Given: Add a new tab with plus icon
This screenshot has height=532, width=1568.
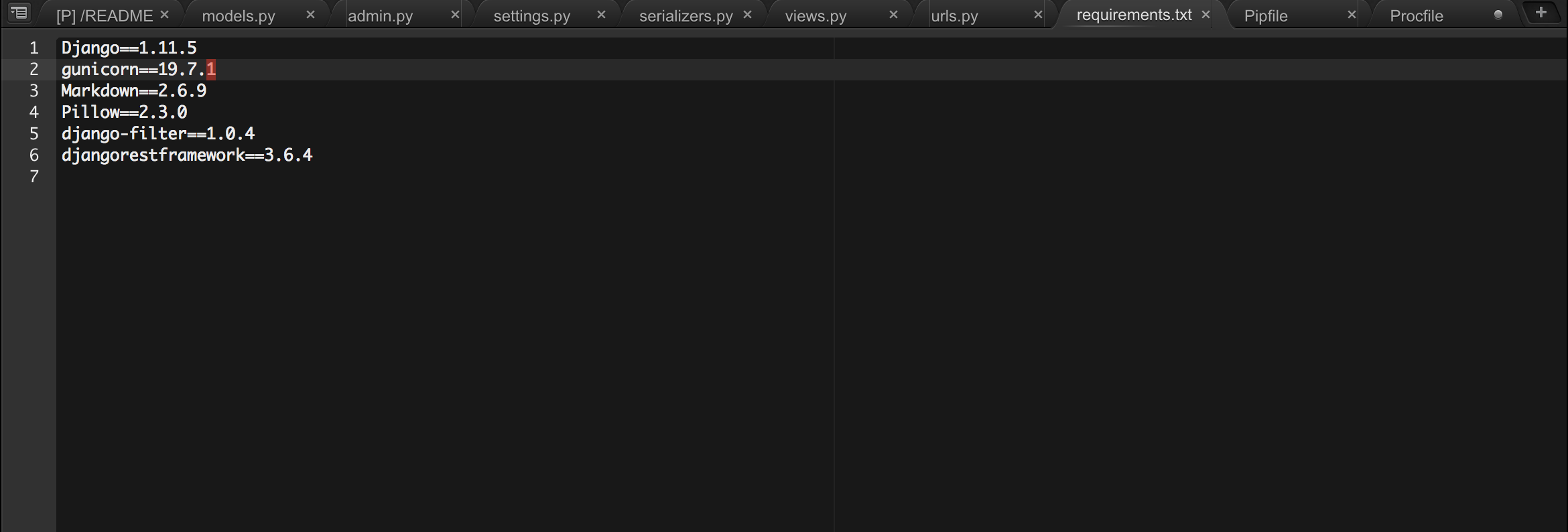Looking at the screenshot, I should click(x=1541, y=12).
